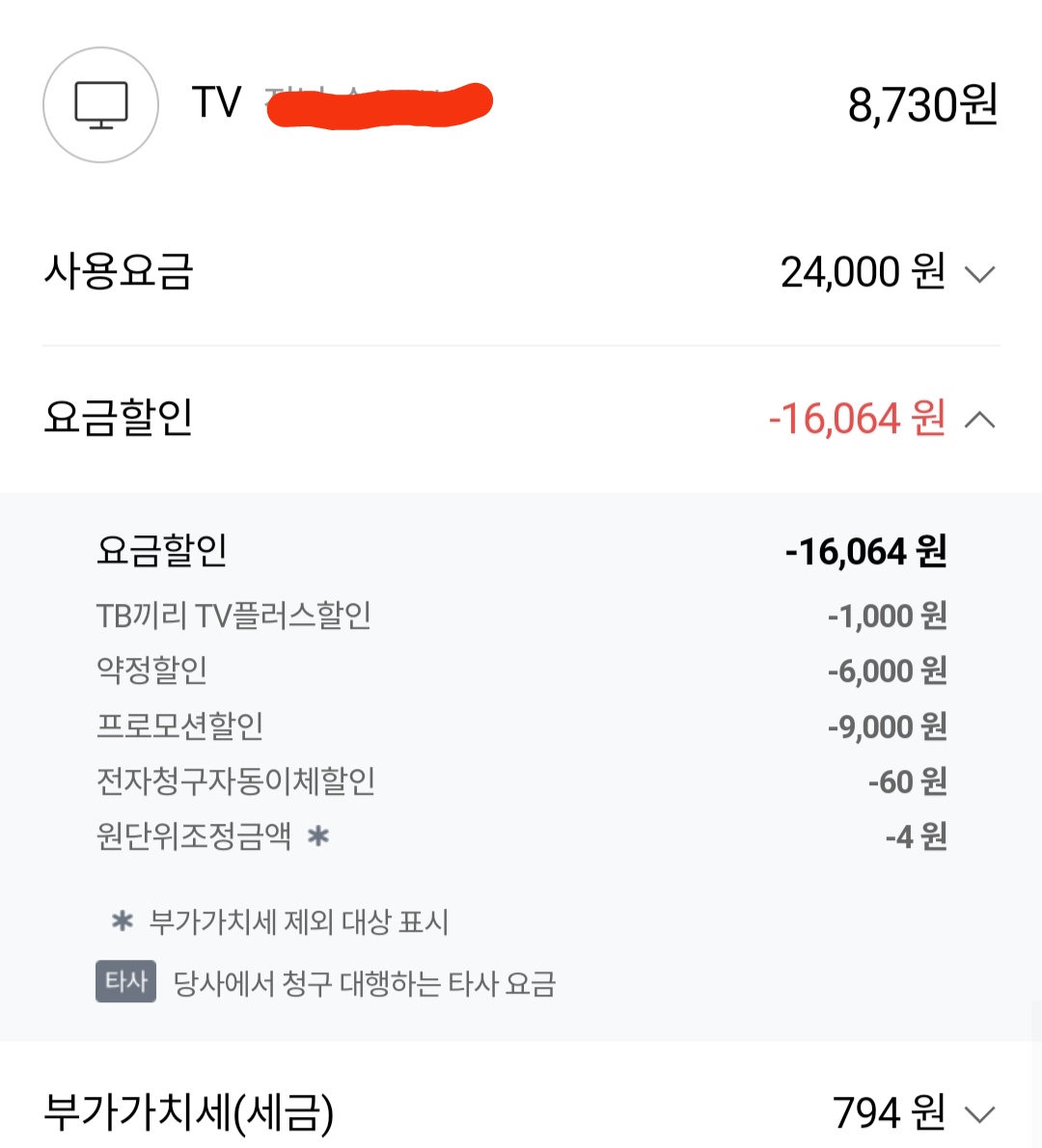Tap the 부가가치세(세금) row label
This screenshot has width=1042, height=1148.
[189, 1112]
